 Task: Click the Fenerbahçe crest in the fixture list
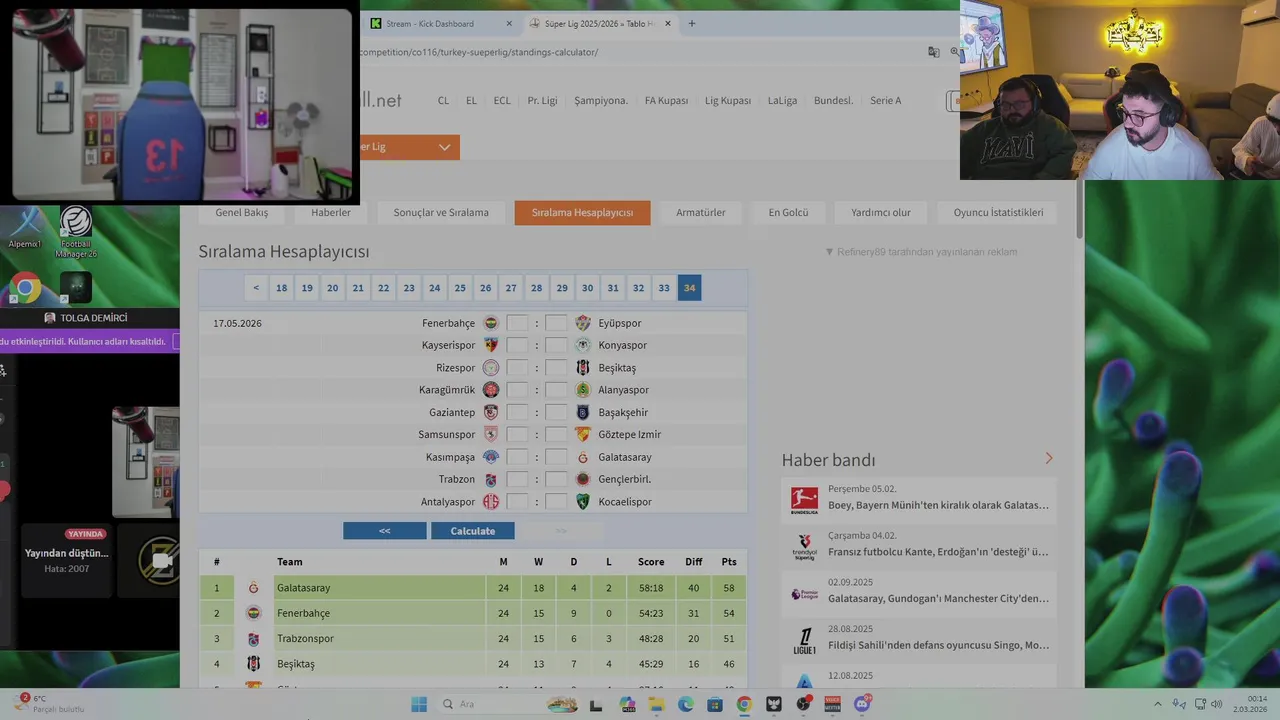[x=490, y=323]
